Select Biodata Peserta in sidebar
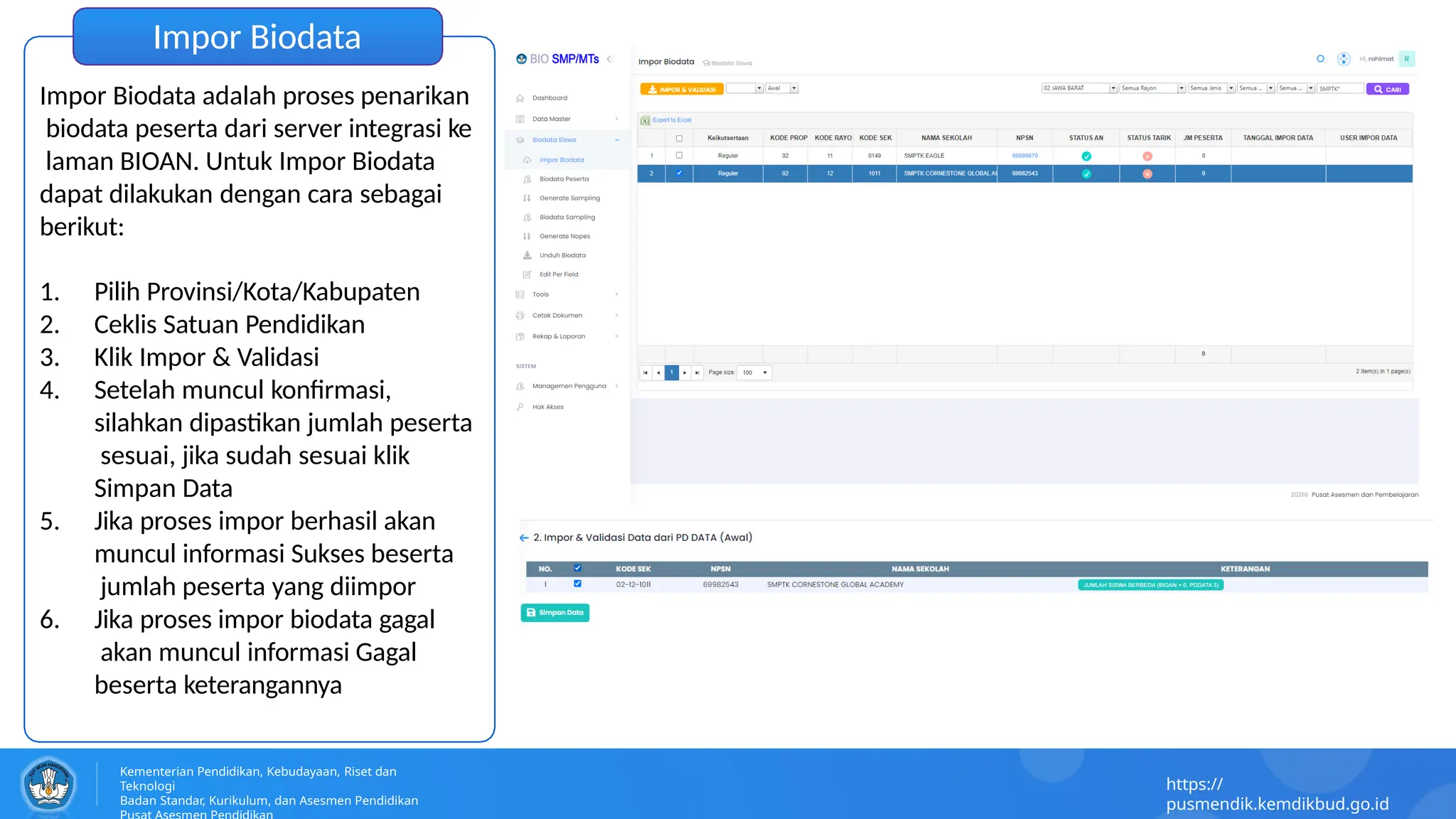The image size is (1456, 819). click(563, 179)
